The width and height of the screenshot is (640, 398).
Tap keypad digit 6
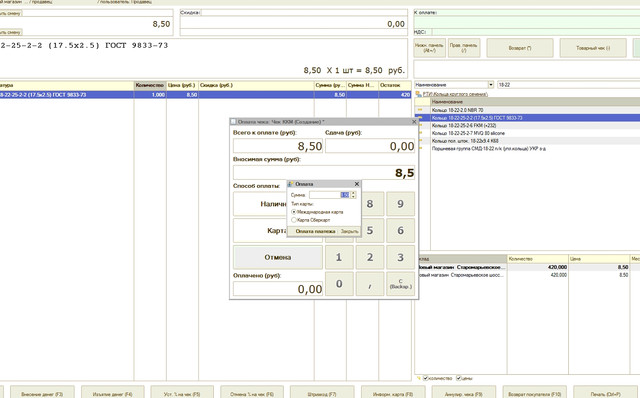click(x=400, y=231)
